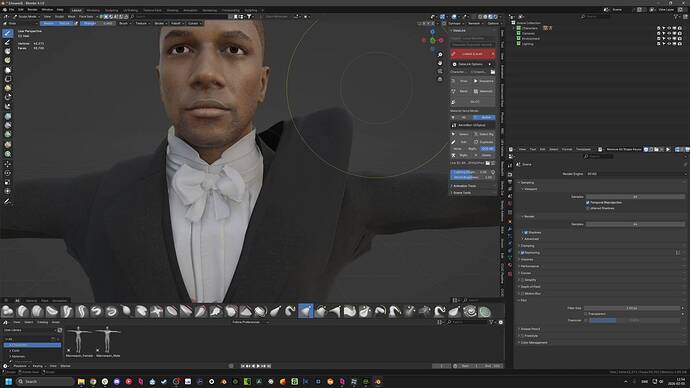Image resolution: width=690 pixels, height=388 pixels.
Task: Enable the Motion Blur checkbox
Action: point(522,293)
